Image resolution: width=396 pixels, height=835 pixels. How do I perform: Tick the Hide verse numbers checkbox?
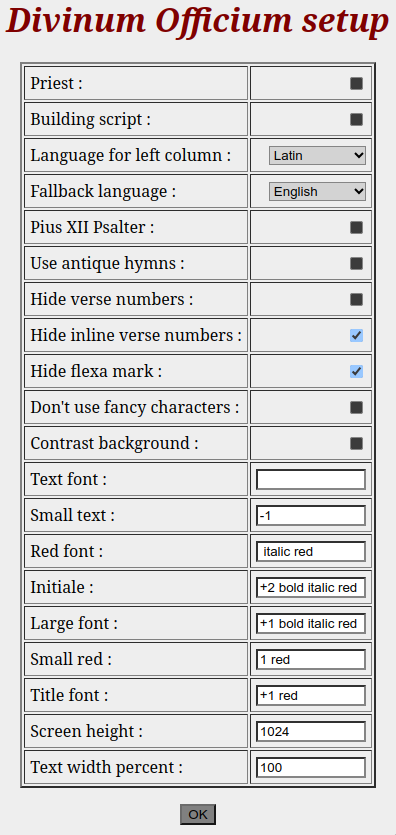tap(357, 299)
